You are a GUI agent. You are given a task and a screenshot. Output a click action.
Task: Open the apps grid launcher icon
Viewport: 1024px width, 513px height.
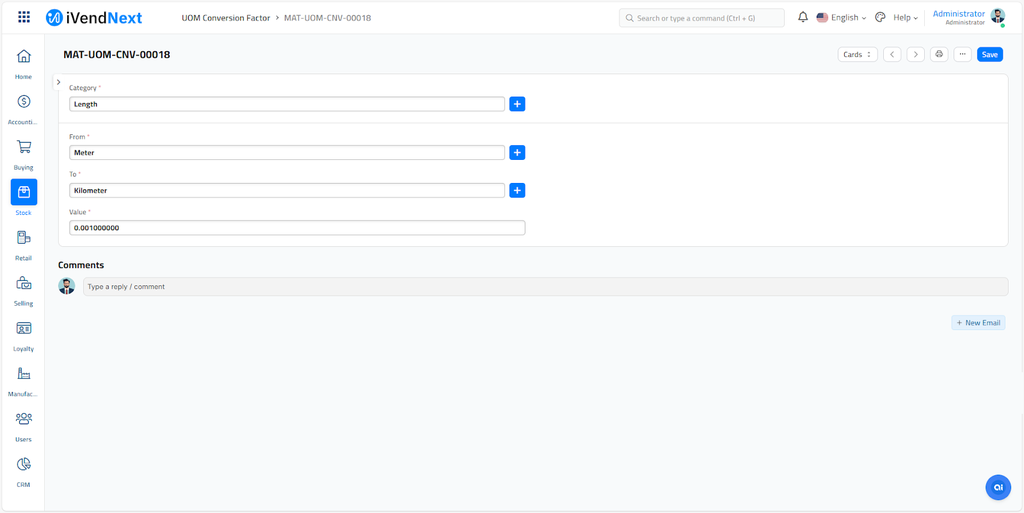[24, 17]
